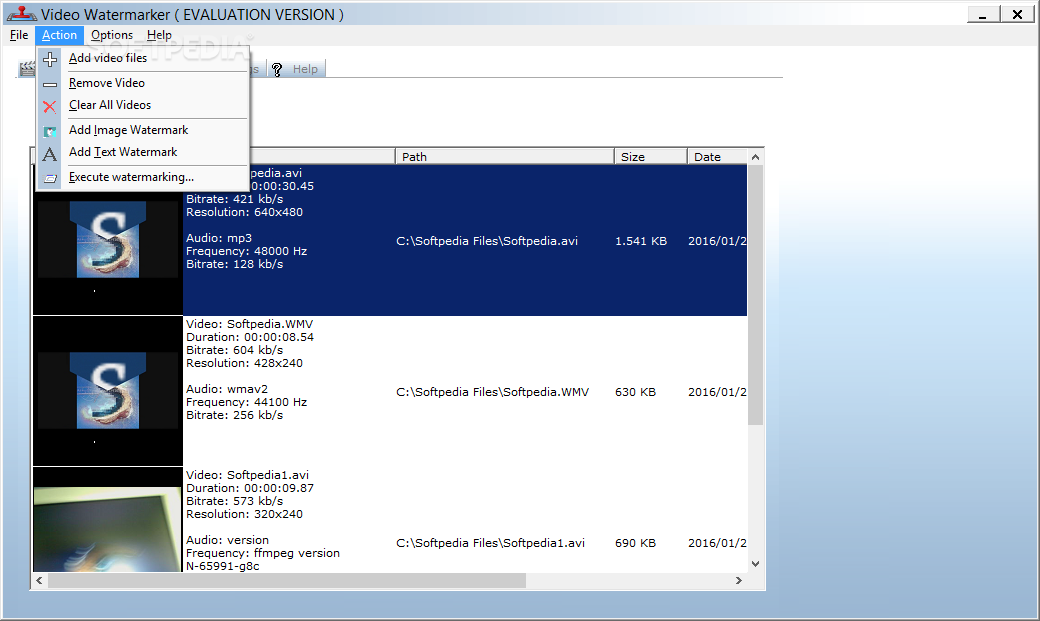The width and height of the screenshot is (1040, 621).
Task: Sort the list by the Date column header
Action: (717, 157)
